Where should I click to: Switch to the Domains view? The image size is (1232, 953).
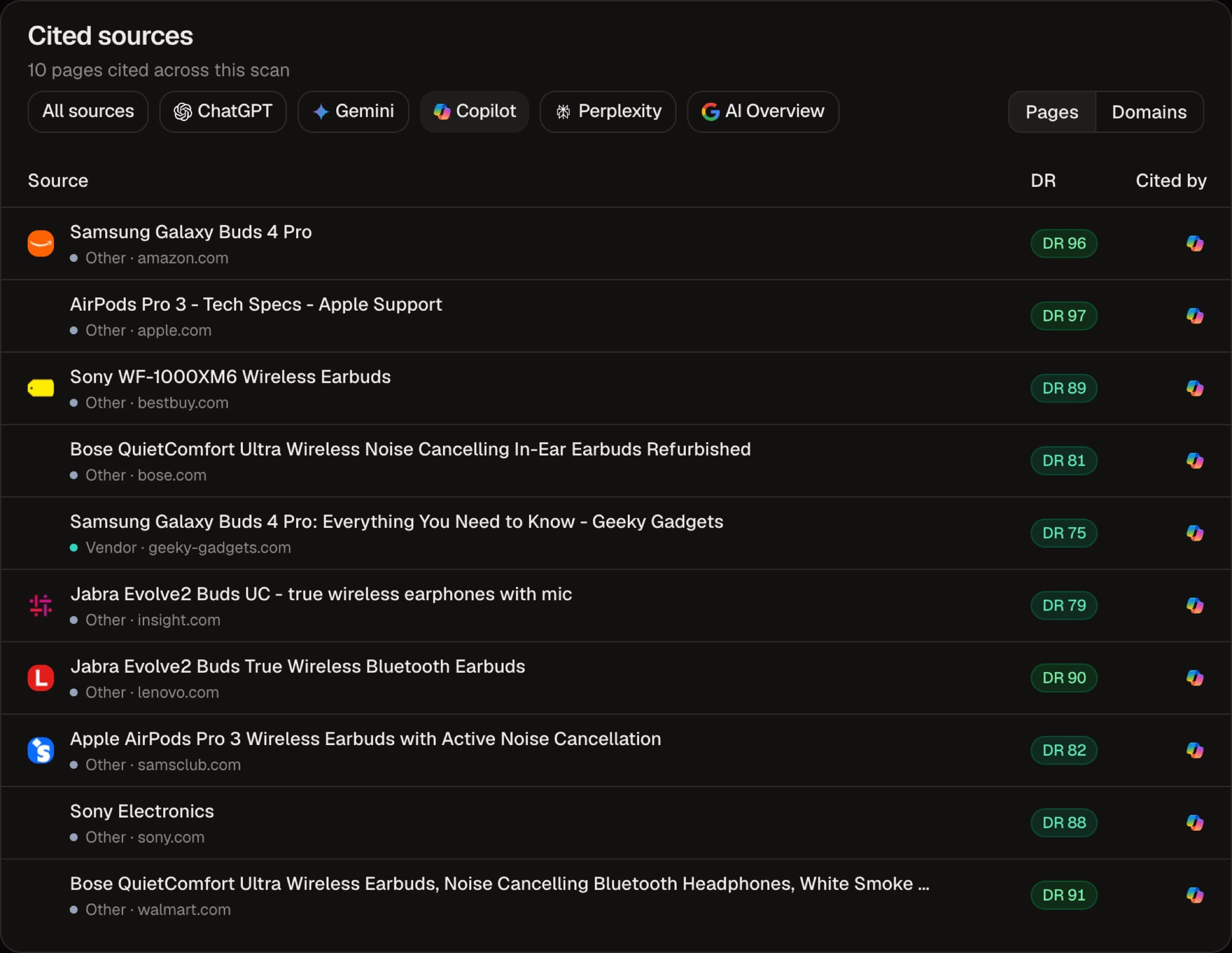coord(1149,112)
